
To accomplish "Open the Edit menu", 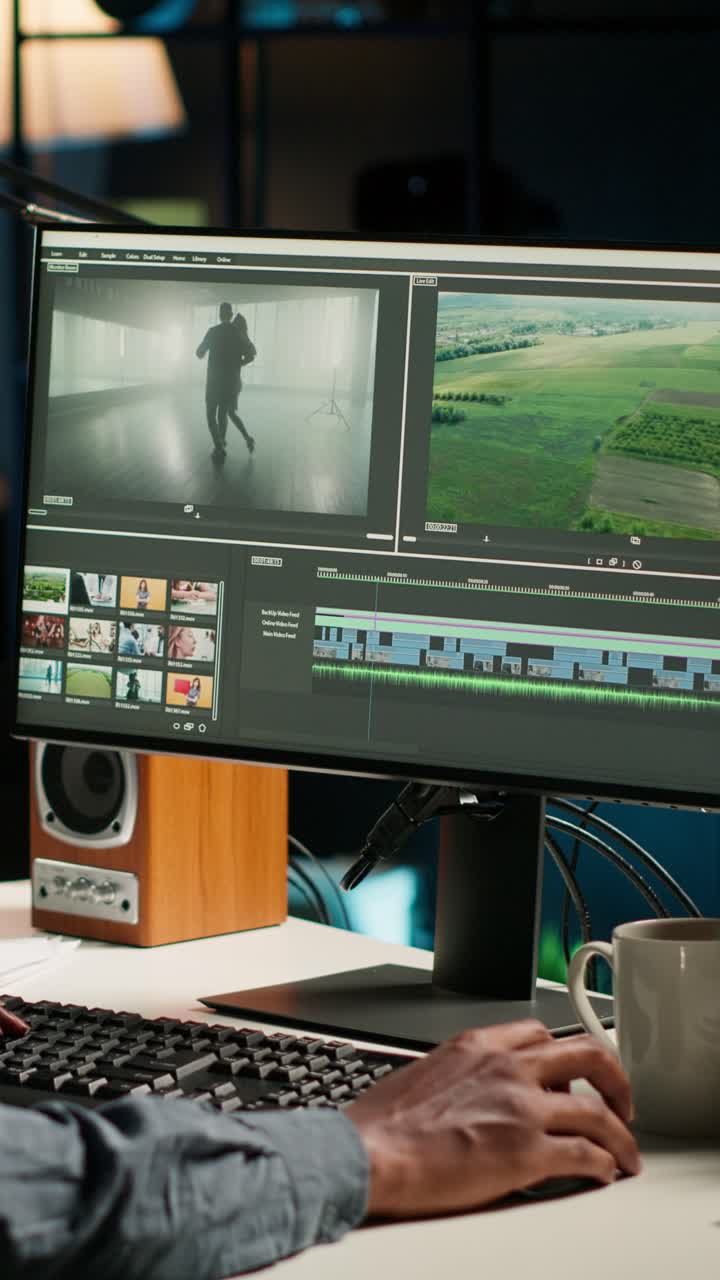I will click(x=83, y=255).
